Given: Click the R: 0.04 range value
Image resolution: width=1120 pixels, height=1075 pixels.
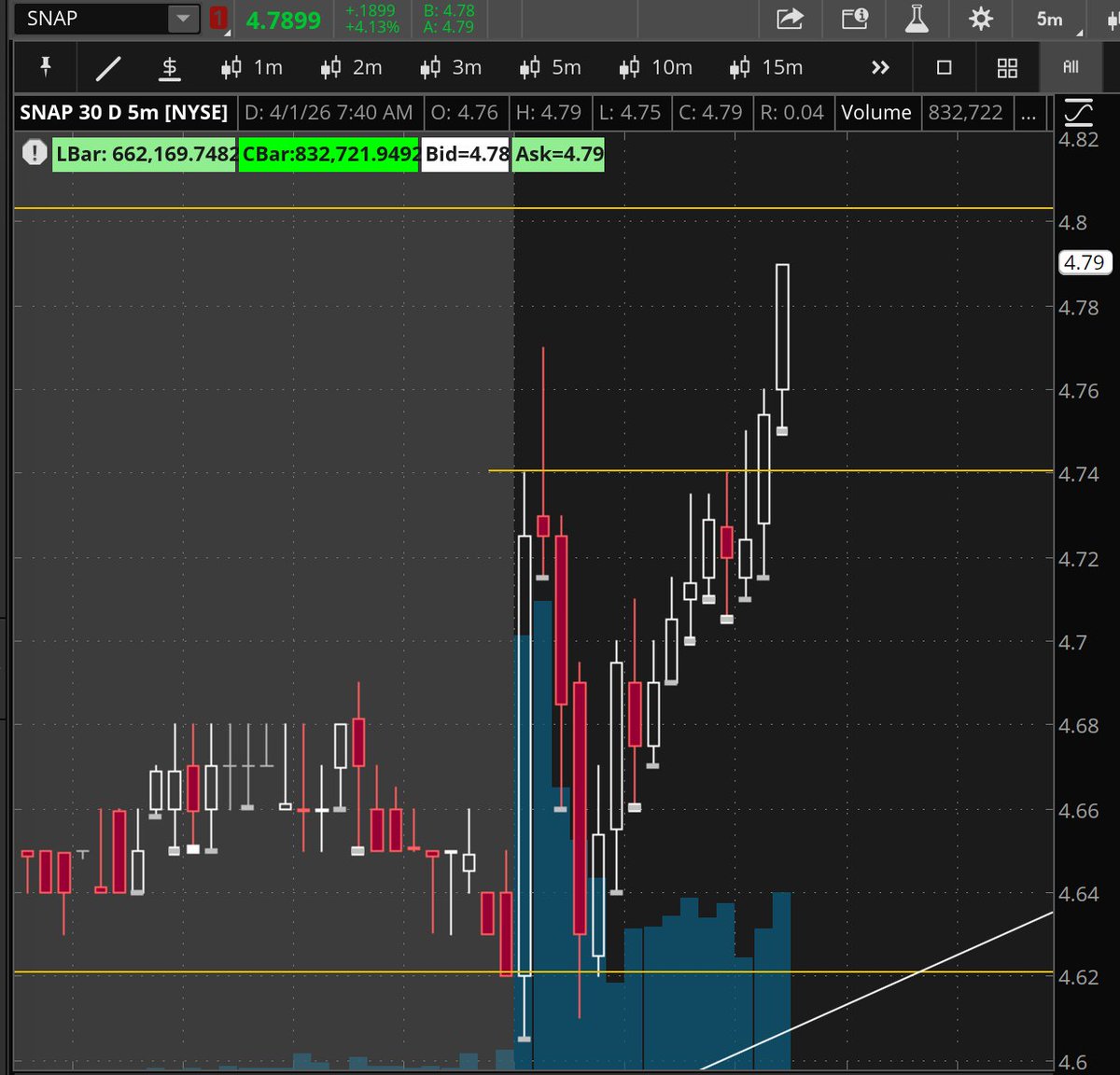Looking at the screenshot, I should pyautogui.click(x=791, y=113).
